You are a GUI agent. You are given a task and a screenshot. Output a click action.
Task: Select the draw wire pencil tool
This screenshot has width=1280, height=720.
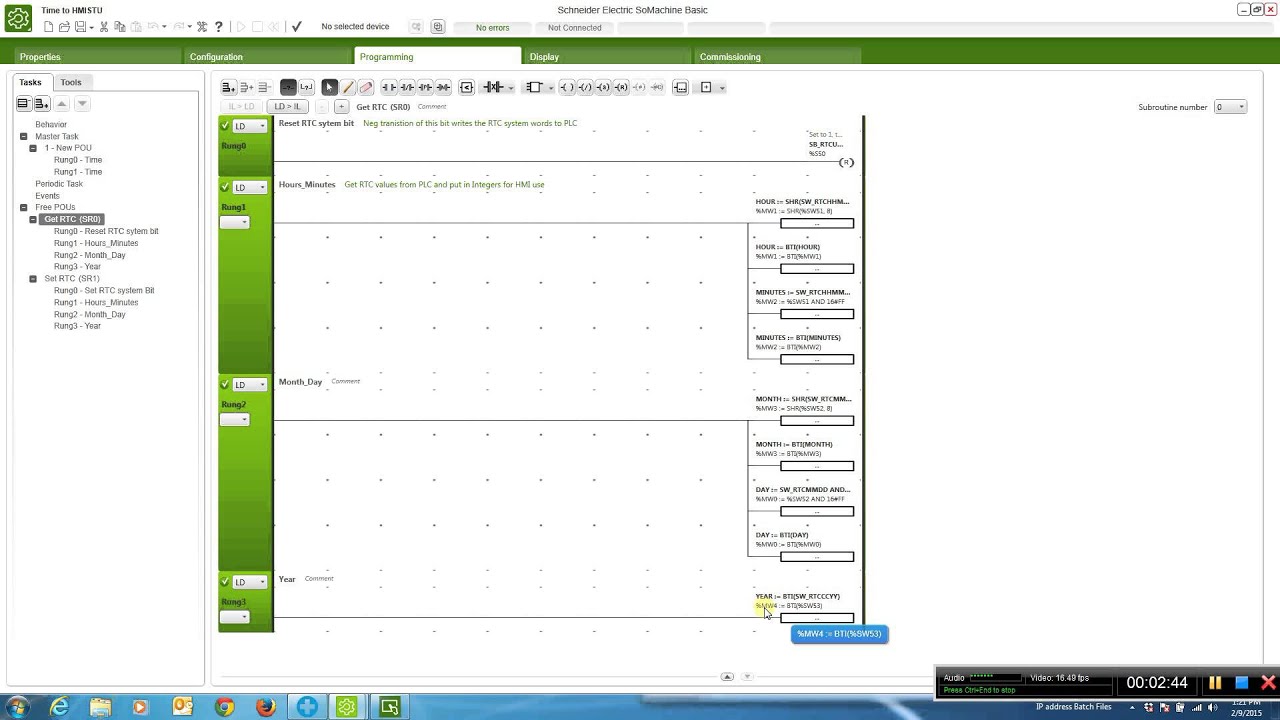pyautogui.click(x=347, y=87)
